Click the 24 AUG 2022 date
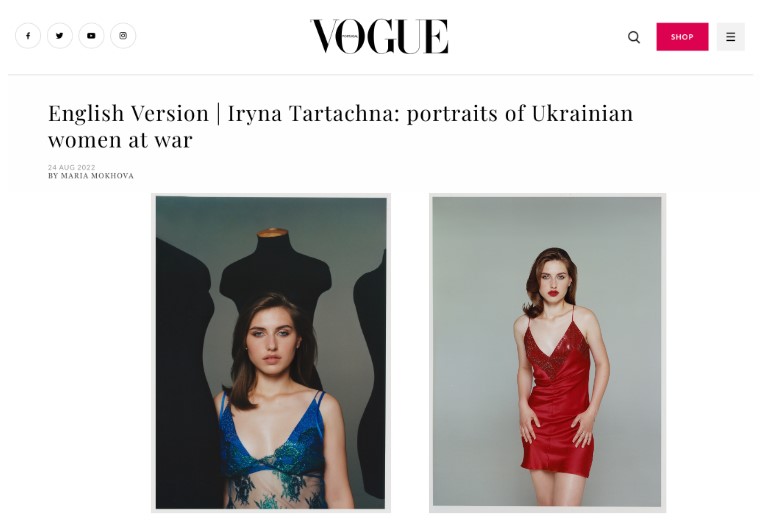The image size is (762, 525). click(72, 167)
